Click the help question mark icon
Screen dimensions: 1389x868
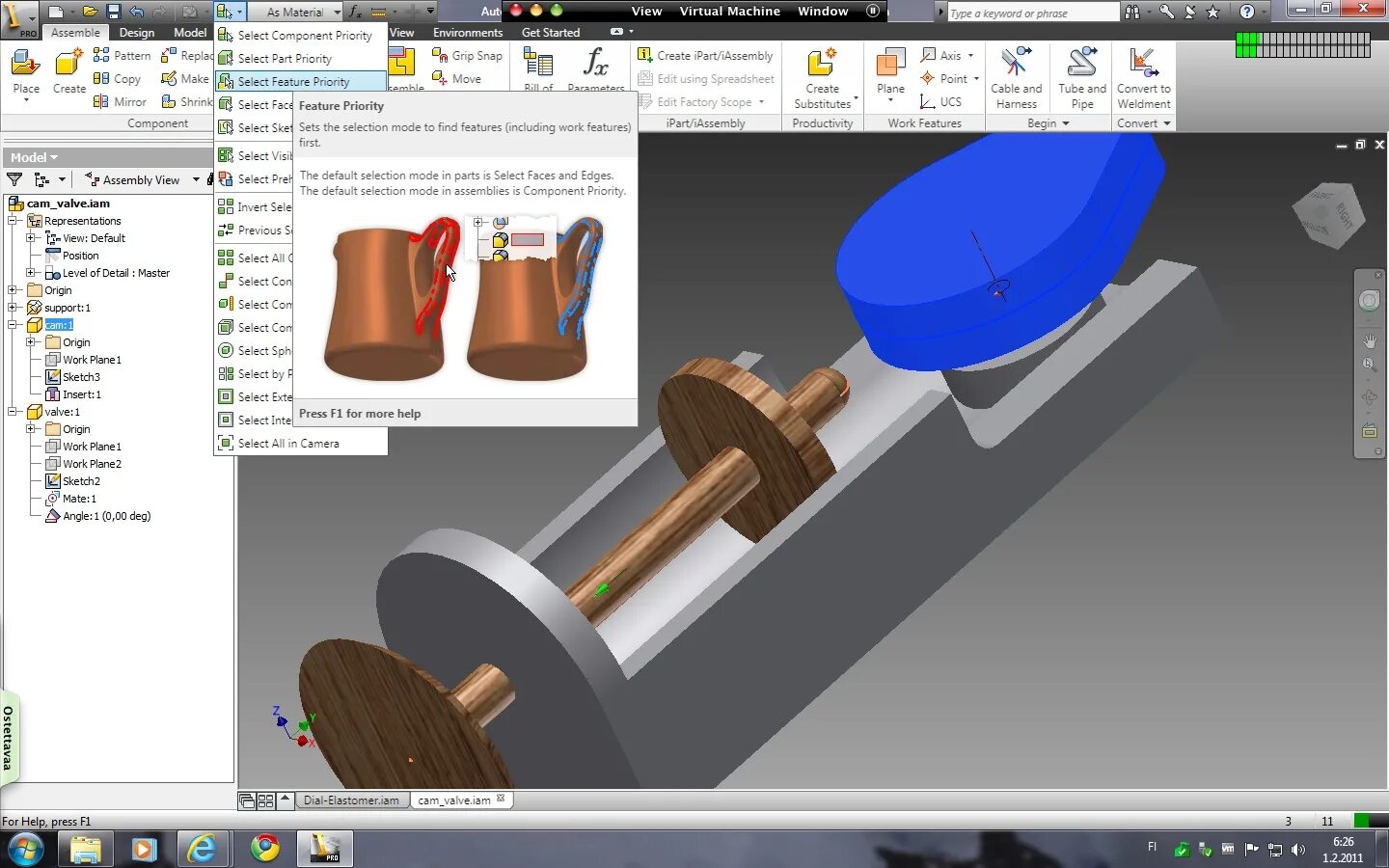pos(1246,12)
